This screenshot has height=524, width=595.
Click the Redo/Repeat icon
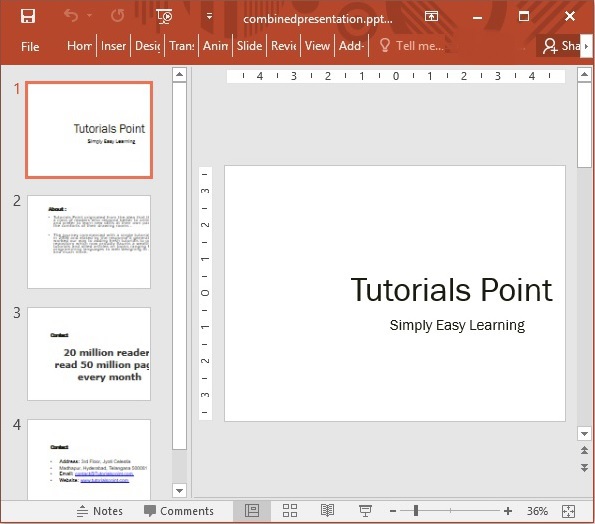[x=118, y=16]
